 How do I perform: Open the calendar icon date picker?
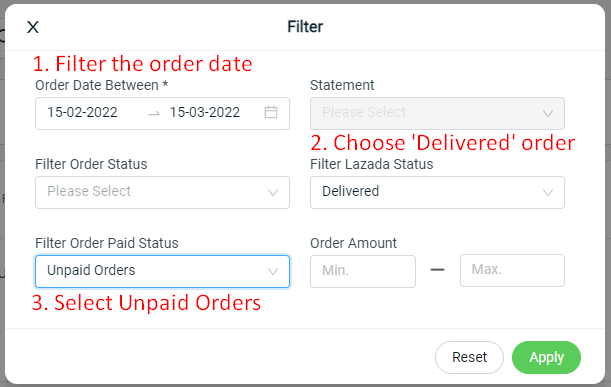271,112
